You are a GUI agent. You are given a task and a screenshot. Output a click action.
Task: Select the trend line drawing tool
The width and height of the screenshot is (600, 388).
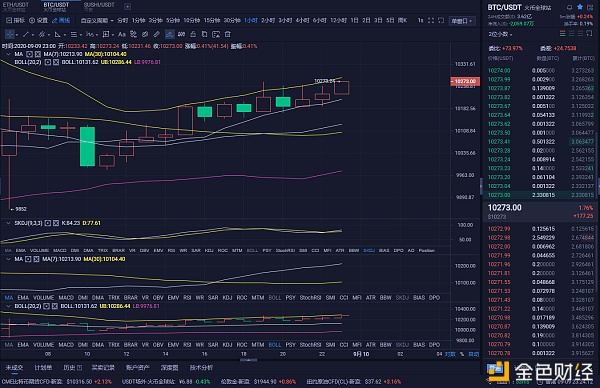click(26, 34)
